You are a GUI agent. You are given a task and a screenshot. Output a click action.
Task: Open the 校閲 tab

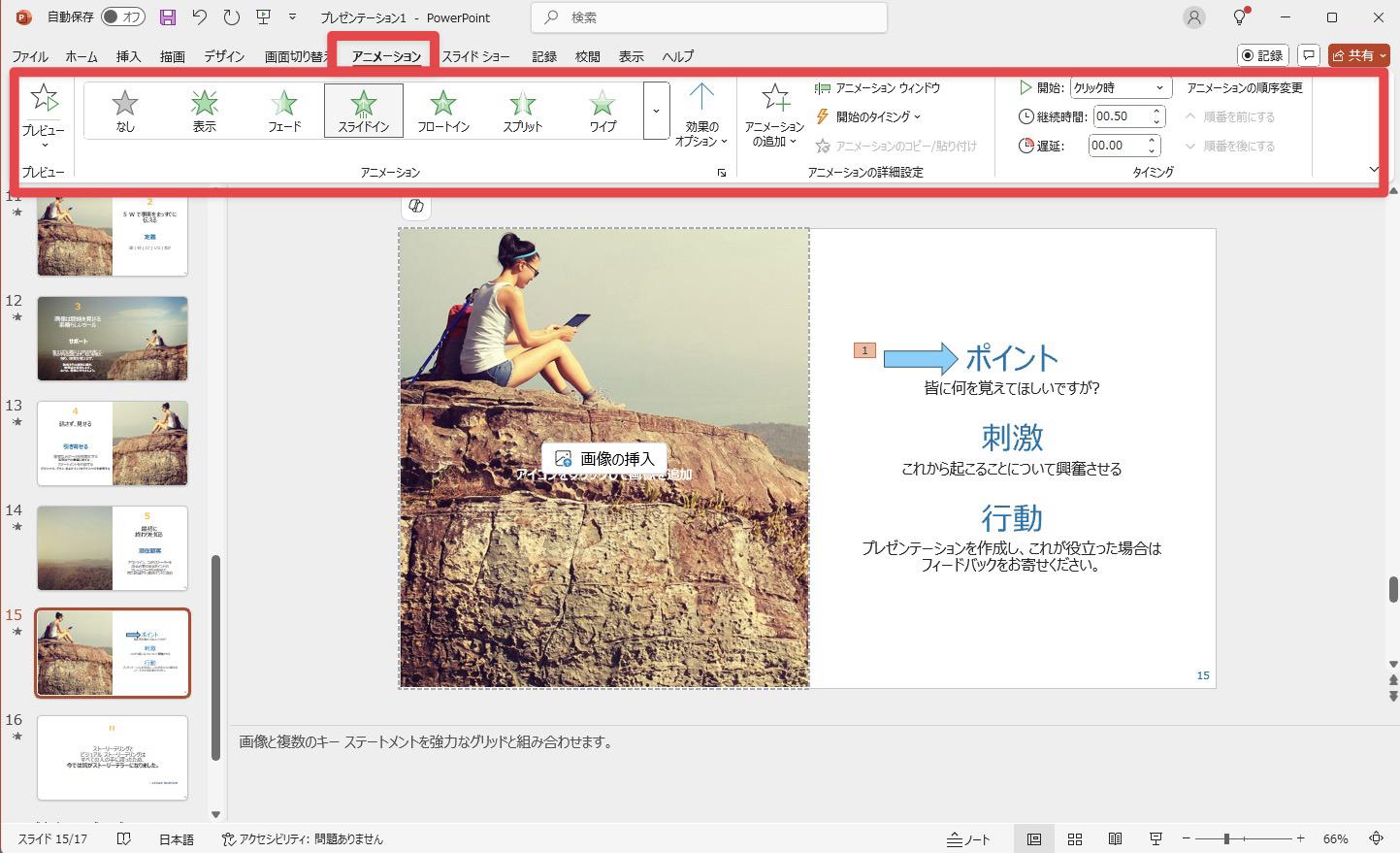[x=588, y=56]
